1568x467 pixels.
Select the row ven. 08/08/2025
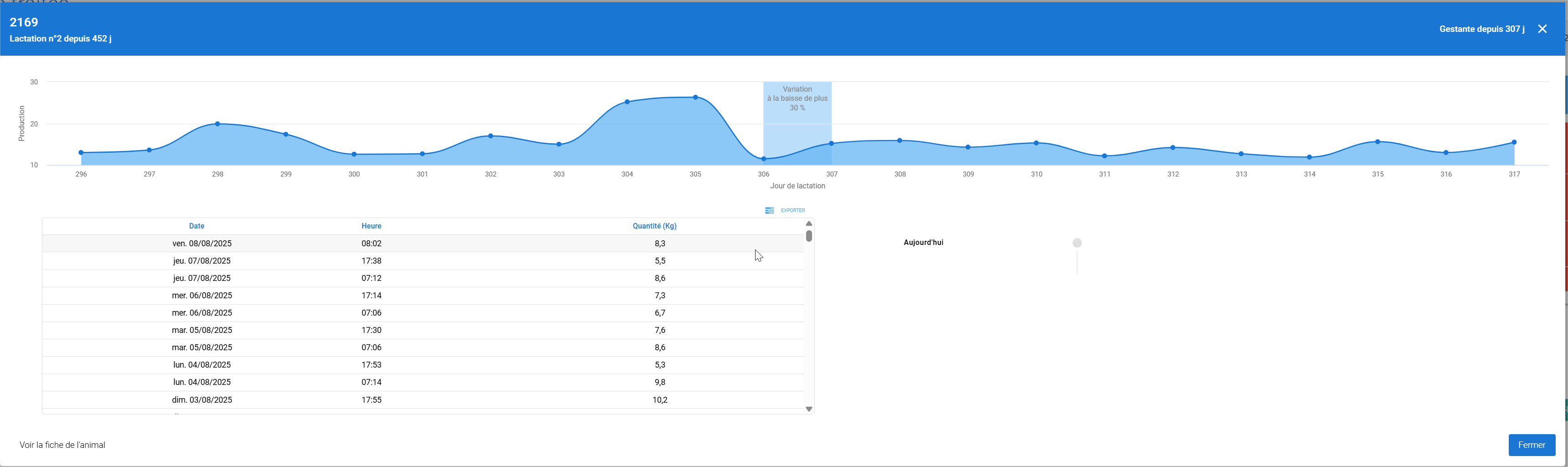point(423,244)
